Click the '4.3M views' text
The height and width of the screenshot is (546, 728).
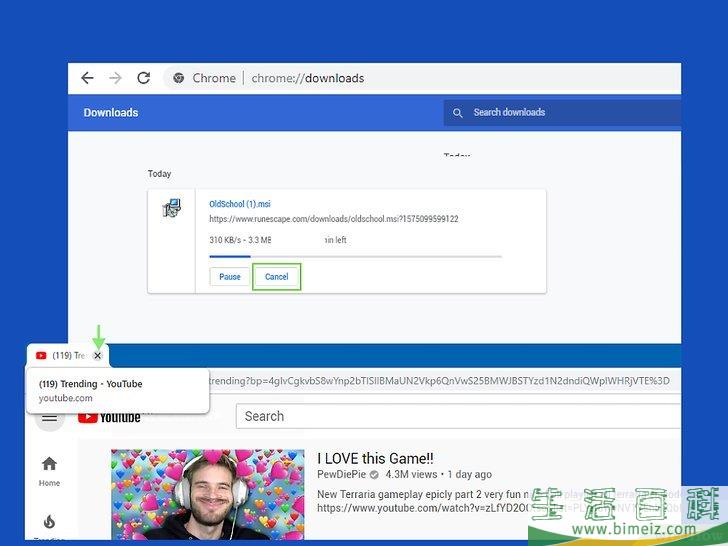pos(411,474)
